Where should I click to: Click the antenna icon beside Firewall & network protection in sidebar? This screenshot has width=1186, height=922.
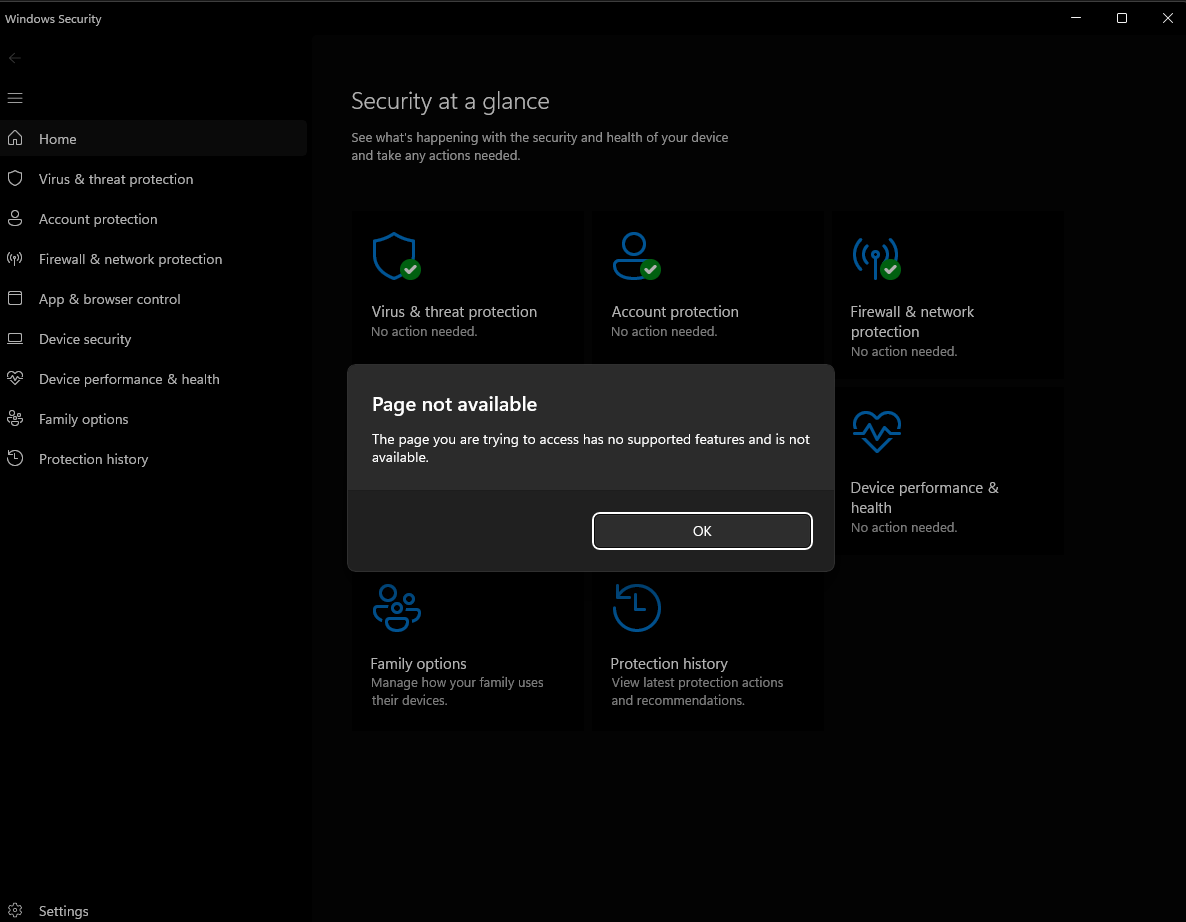point(15,259)
